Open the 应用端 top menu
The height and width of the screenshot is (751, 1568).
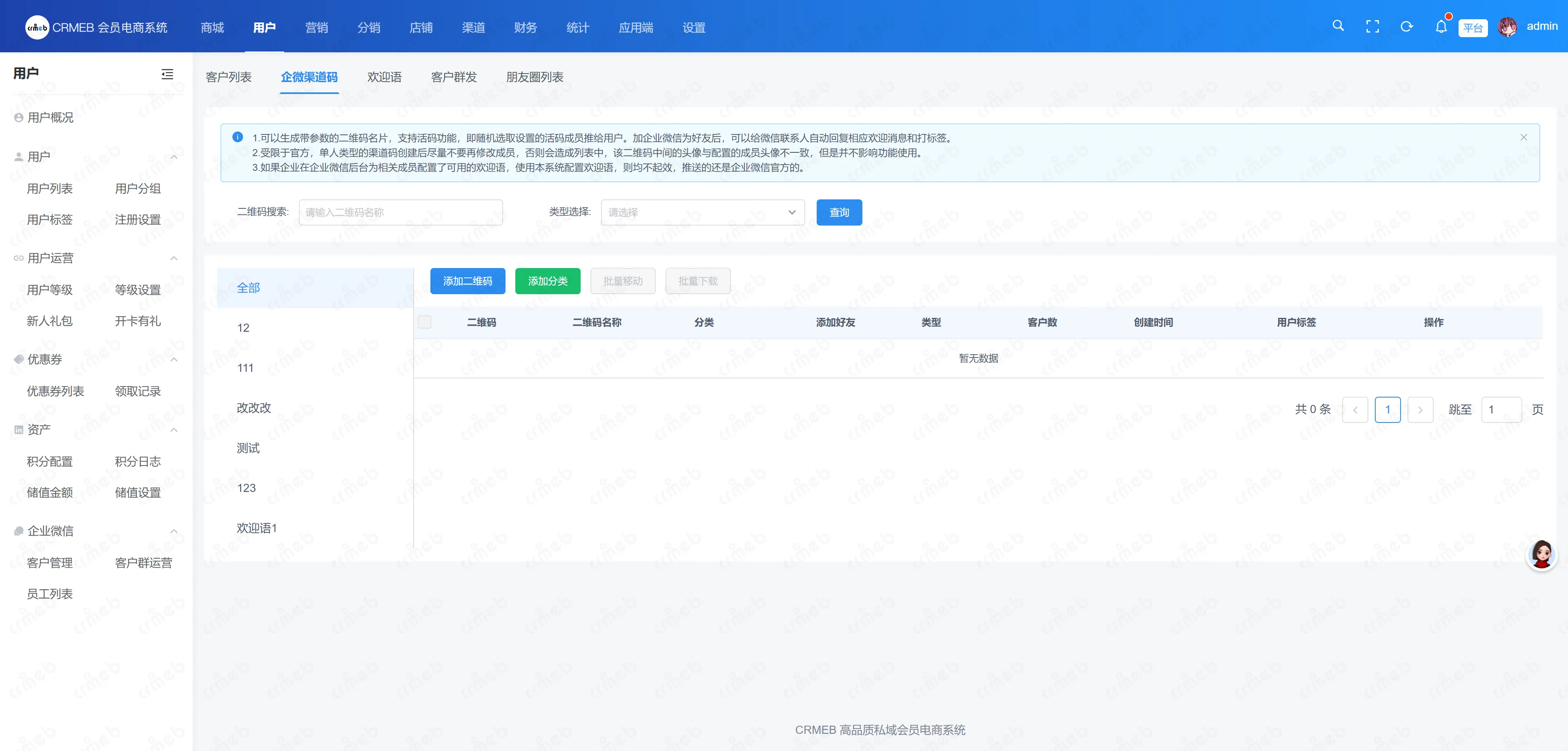click(636, 27)
